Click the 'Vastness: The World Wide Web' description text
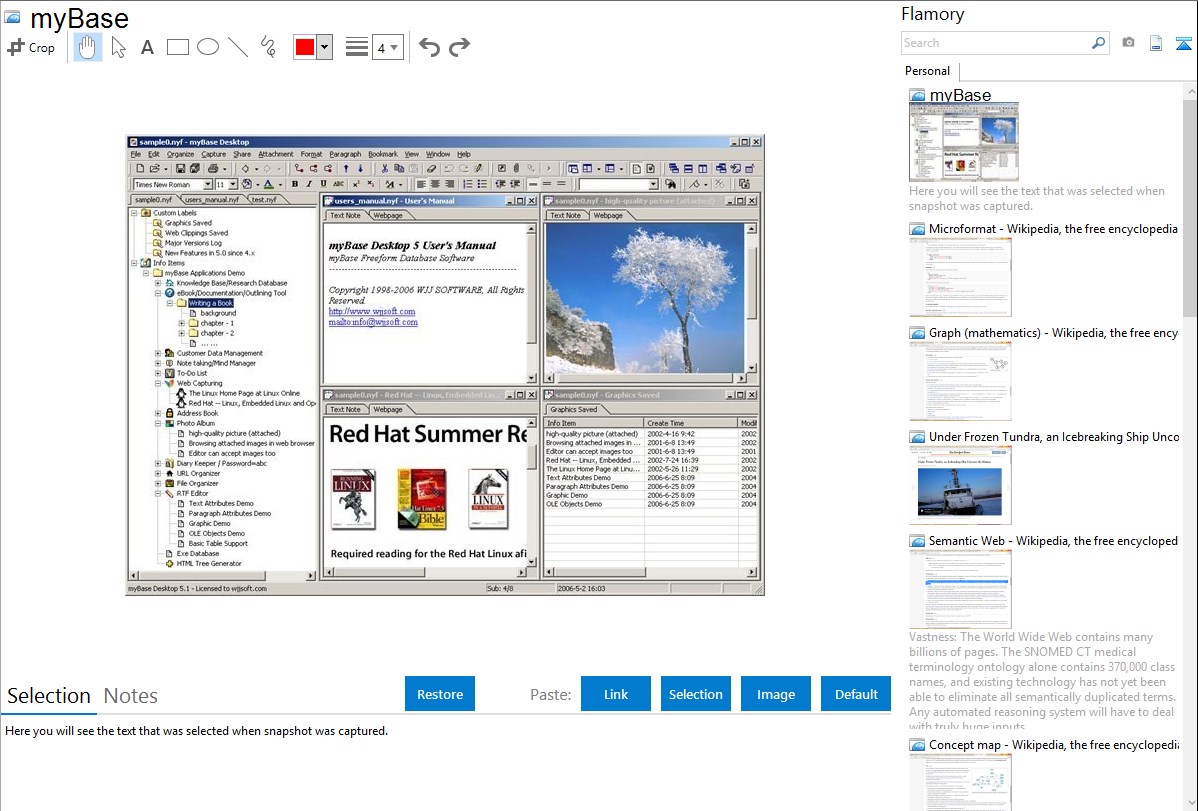Screen dimensions: 1198x811 click(x=1042, y=681)
